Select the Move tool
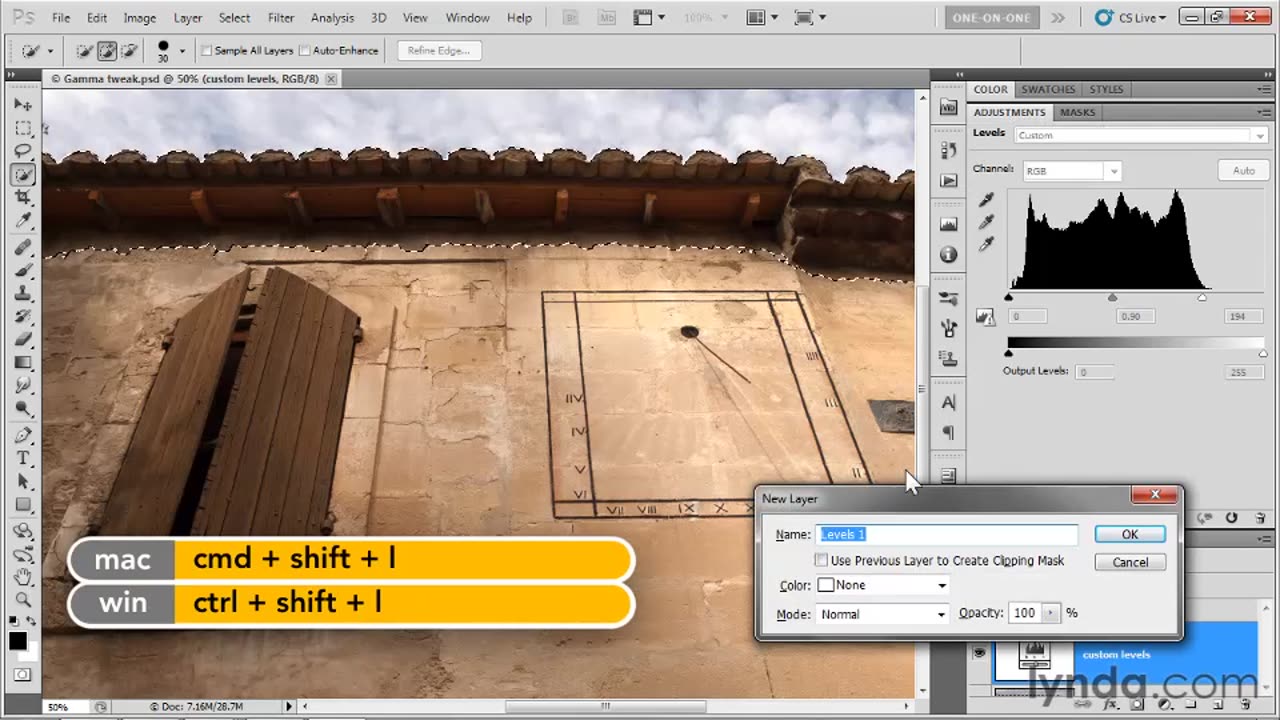Viewport: 1280px width, 720px height. (x=23, y=105)
